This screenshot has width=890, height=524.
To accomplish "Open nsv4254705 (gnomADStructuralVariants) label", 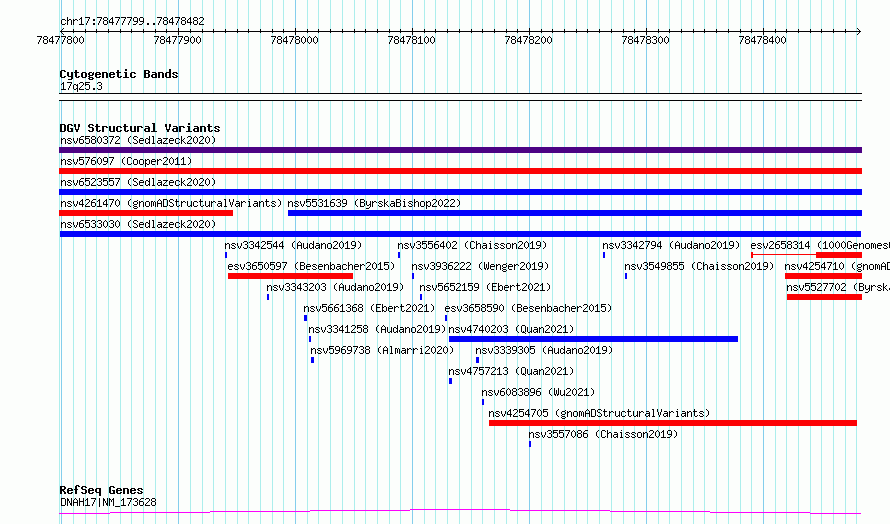I will [x=599, y=413].
